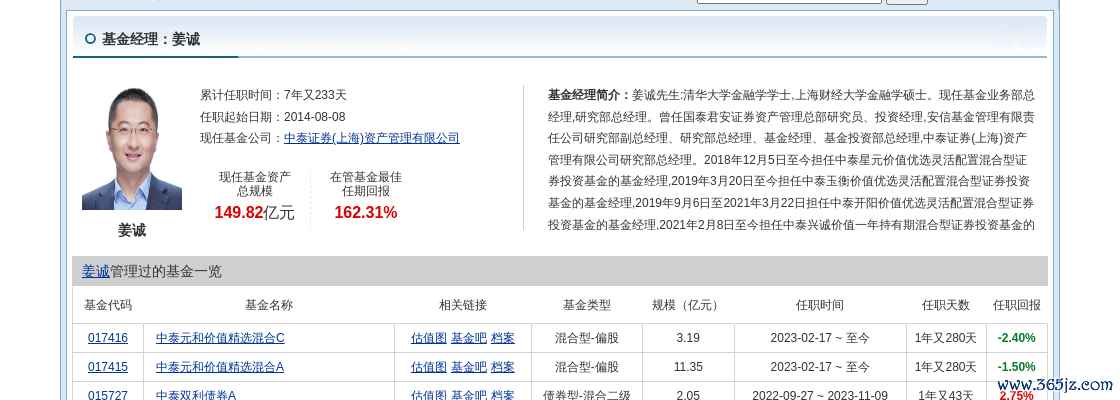This screenshot has height=400, width=1120.
Task: Click the 基金名称 column header
Action: point(269,305)
